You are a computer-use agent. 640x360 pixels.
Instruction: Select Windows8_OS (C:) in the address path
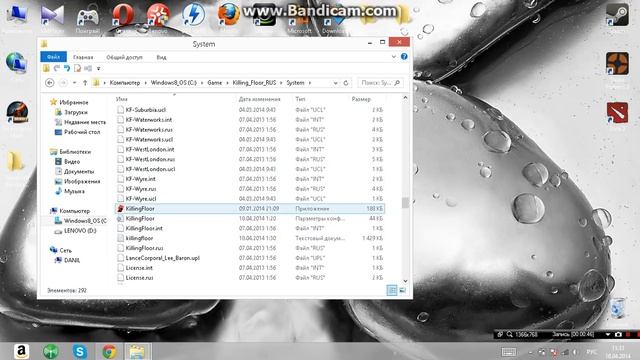174,83
